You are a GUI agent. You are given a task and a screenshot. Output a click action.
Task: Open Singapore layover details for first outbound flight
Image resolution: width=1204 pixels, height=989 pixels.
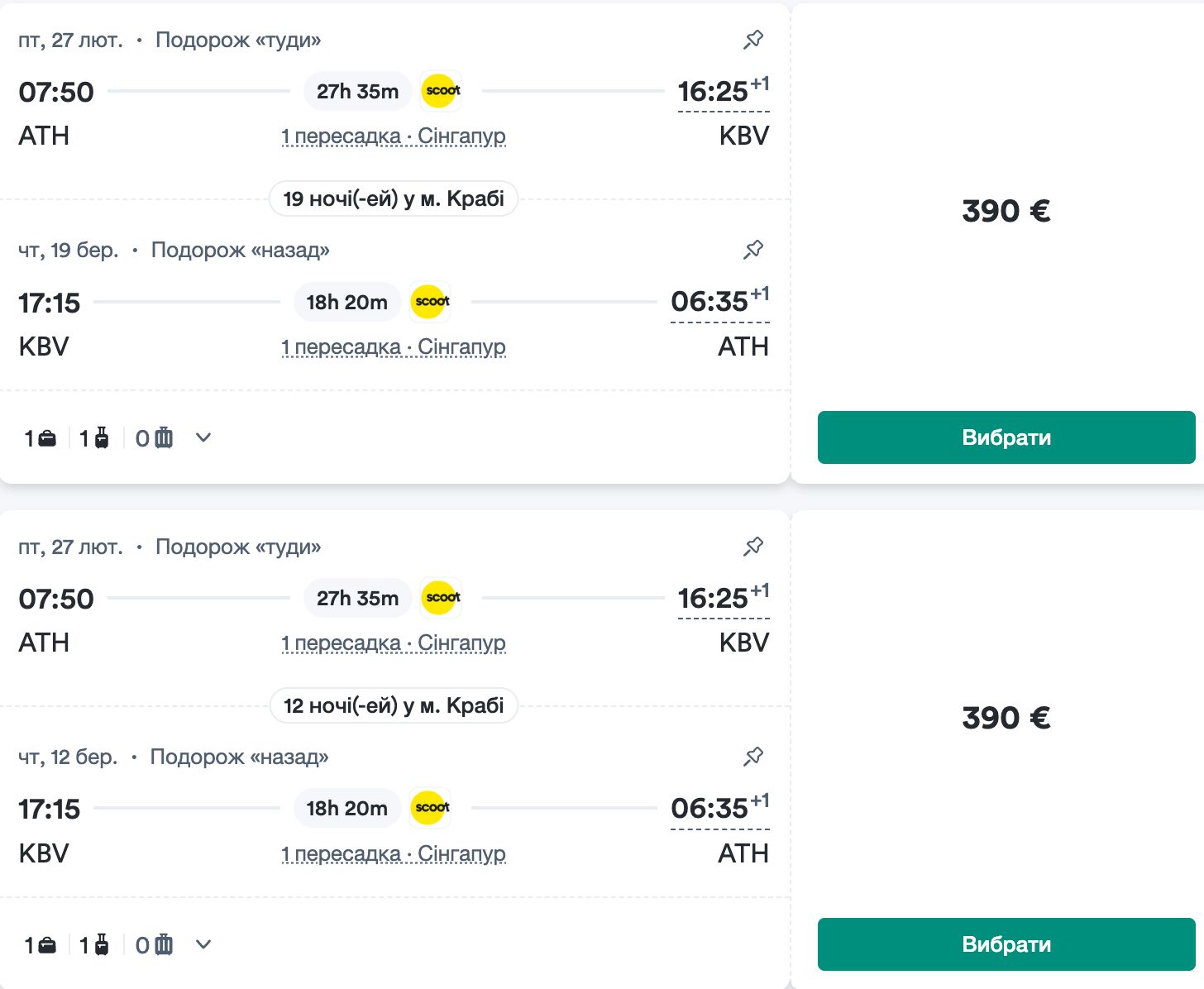pyautogui.click(x=394, y=136)
